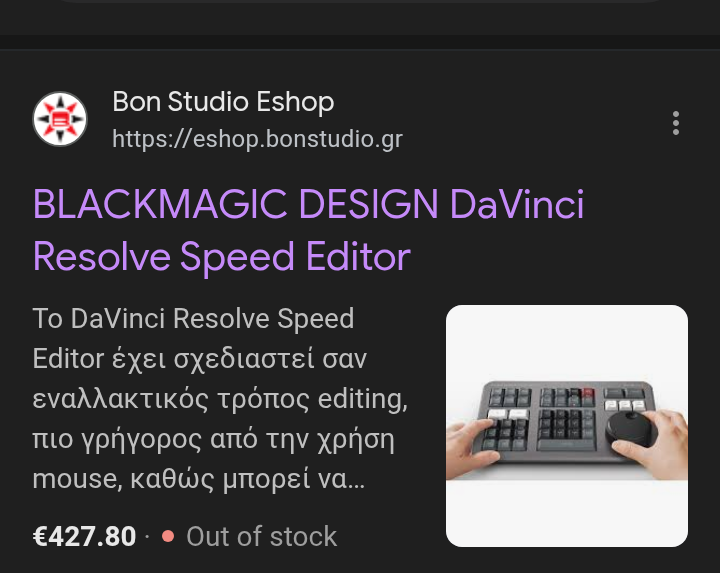Click the 'Out of stock' availability text
This screenshot has height=573, width=720.
261,536
